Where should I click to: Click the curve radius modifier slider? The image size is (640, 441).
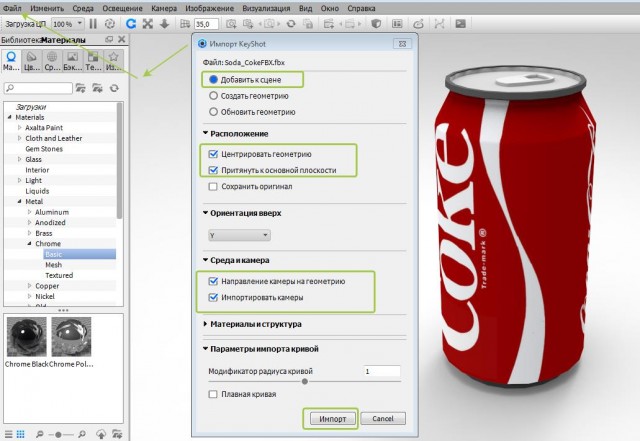[x=303, y=382]
